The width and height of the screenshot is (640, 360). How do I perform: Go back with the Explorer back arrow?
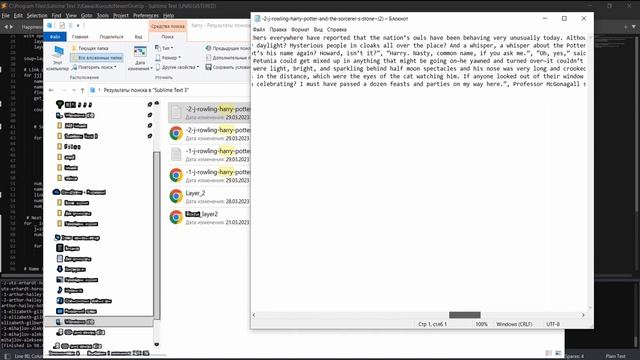[x=51, y=90]
